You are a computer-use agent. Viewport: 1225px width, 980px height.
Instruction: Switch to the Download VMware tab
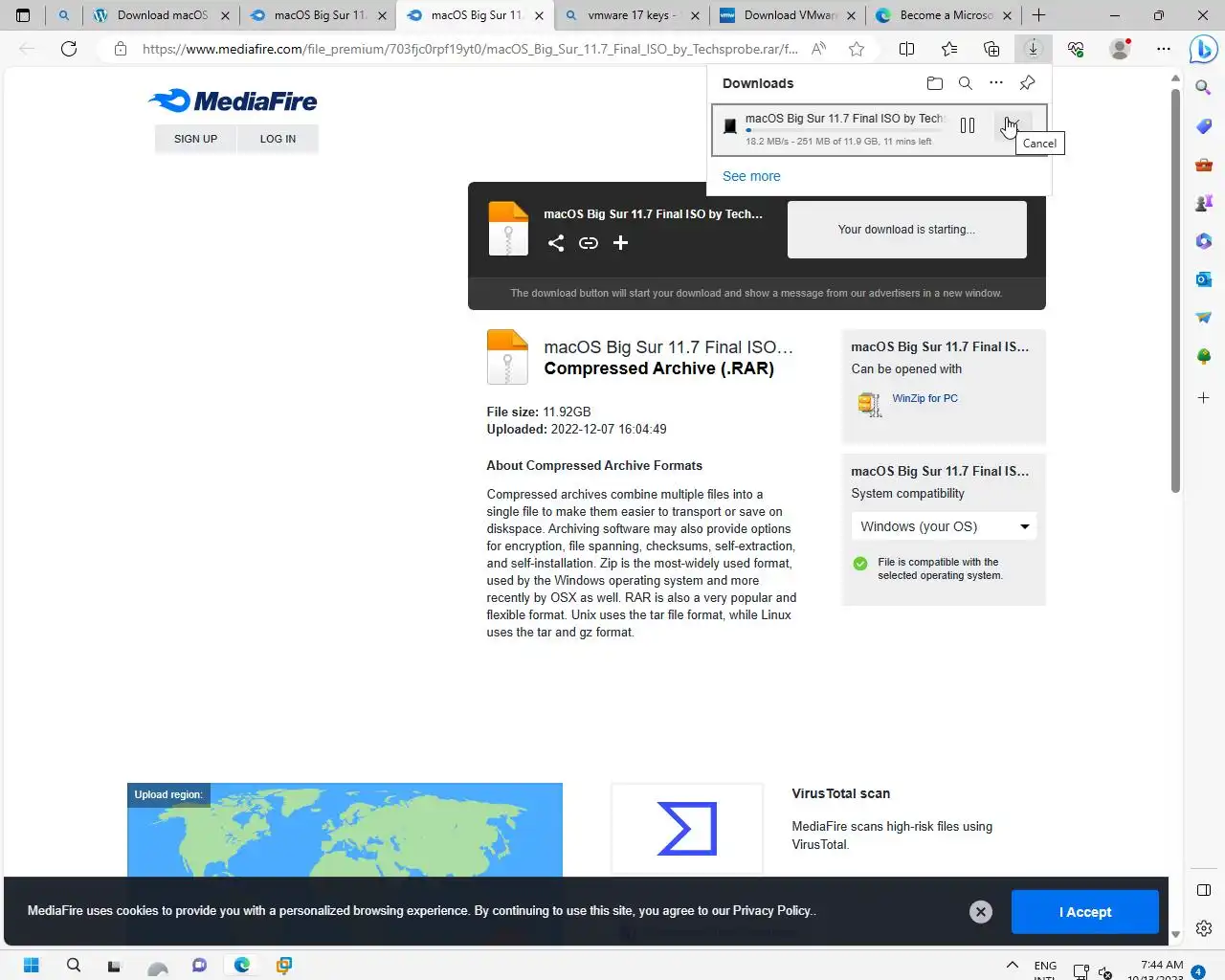click(x=788, y=15)
